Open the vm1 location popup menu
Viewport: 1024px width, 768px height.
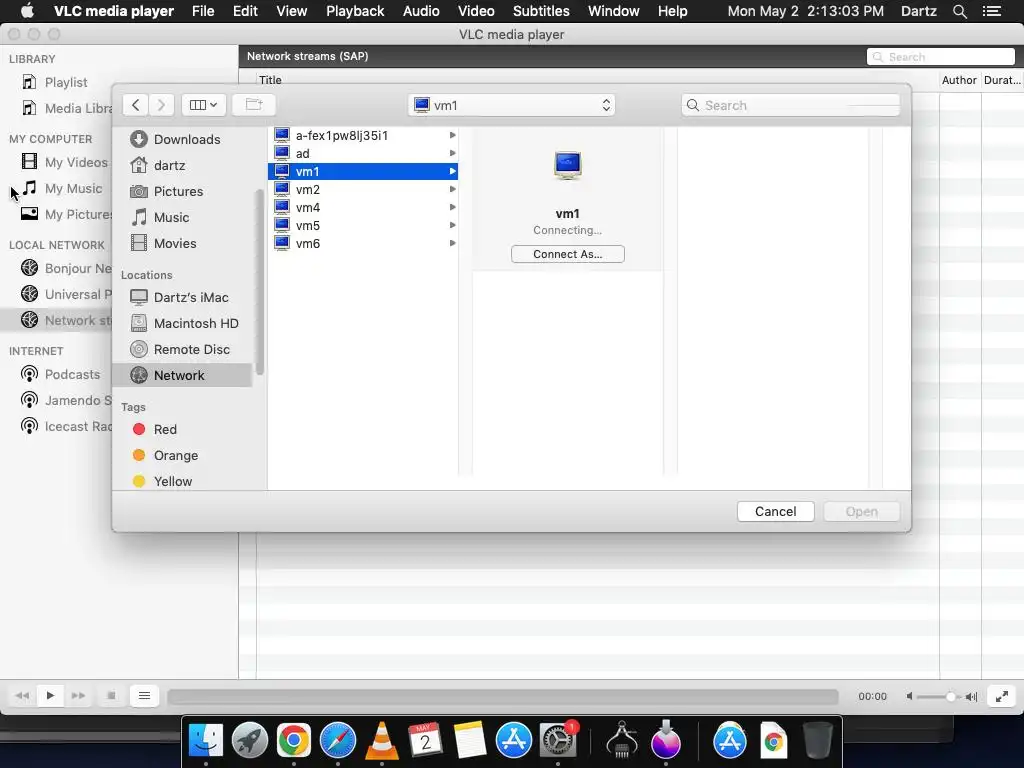coord(512,105)
